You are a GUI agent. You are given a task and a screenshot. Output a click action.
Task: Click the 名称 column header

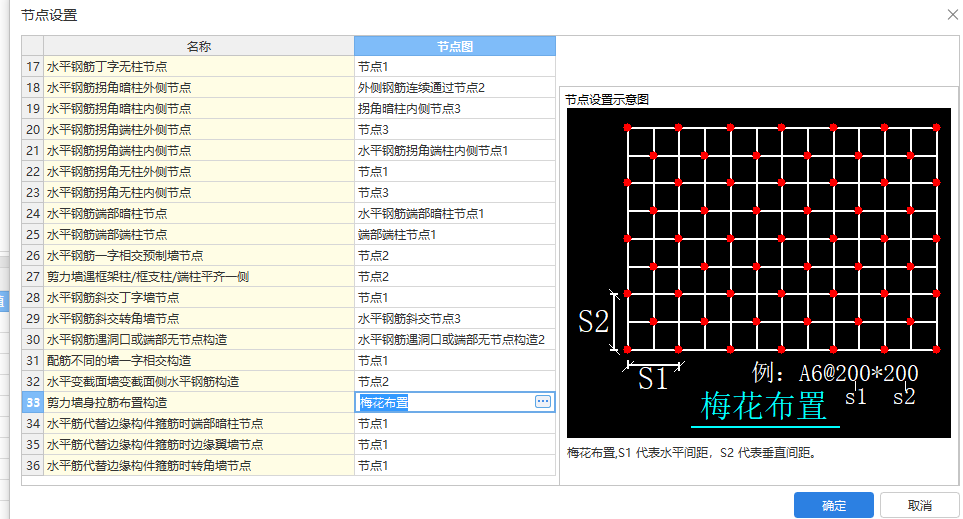[198, 46]
